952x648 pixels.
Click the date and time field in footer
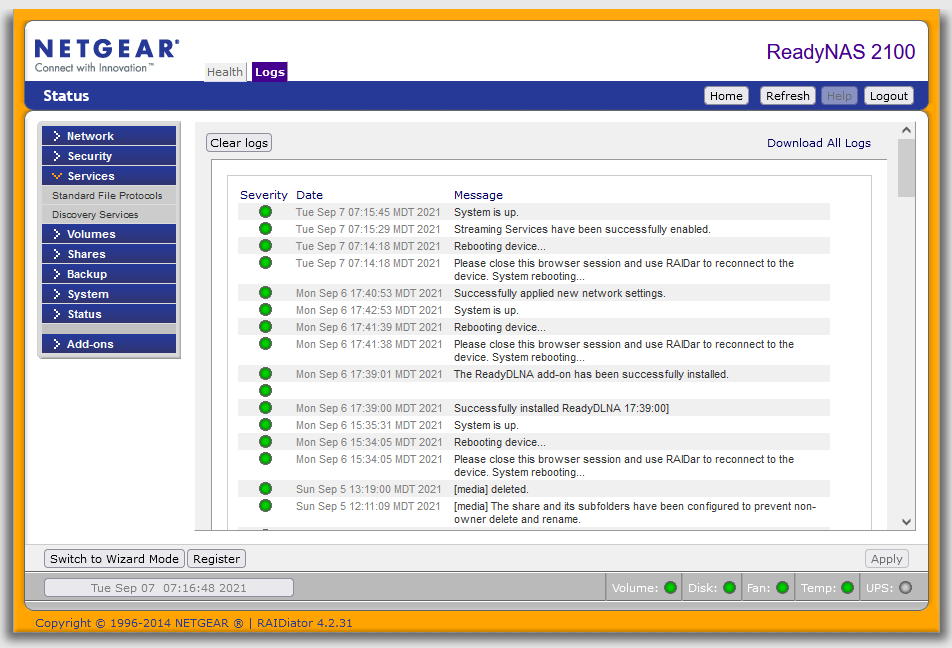pyautogui.click(x=169, y=588)
